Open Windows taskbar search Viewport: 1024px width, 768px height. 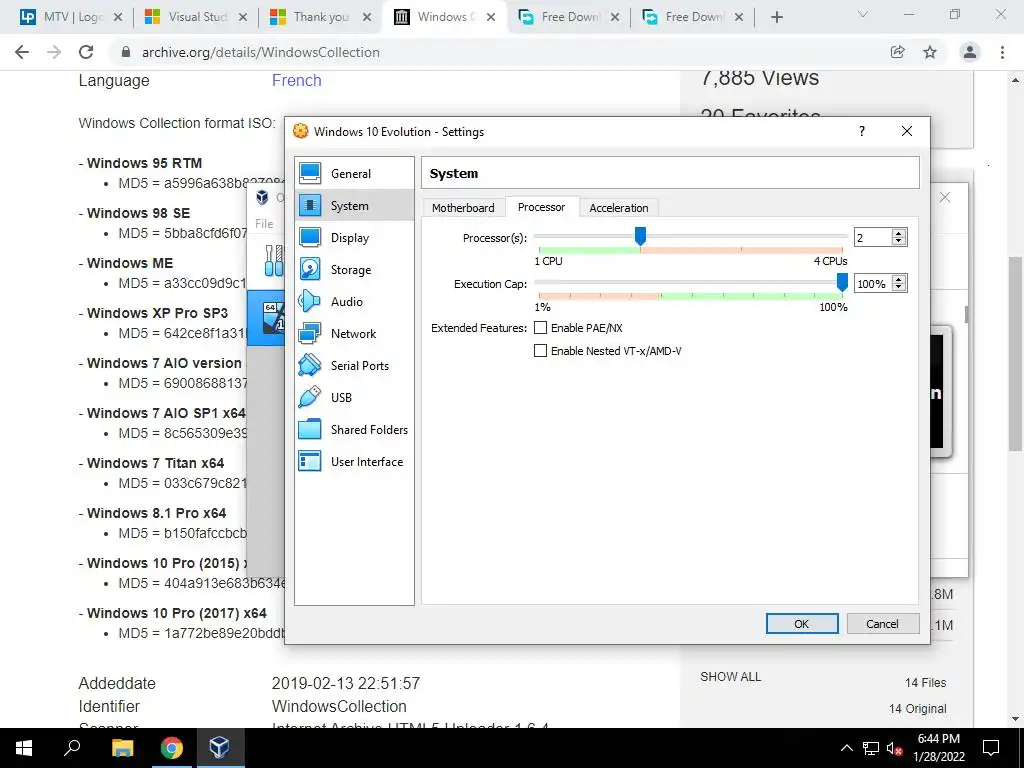coord(72,747)
